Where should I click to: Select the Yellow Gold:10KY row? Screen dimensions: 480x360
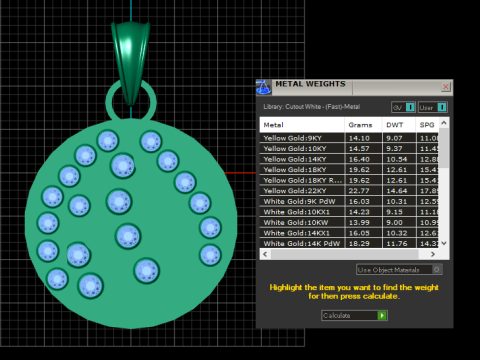[349, 149]
